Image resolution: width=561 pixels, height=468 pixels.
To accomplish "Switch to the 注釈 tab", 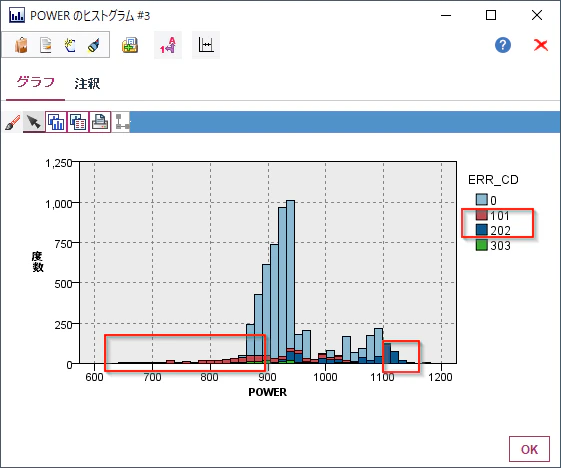I will tap(87, 84).
